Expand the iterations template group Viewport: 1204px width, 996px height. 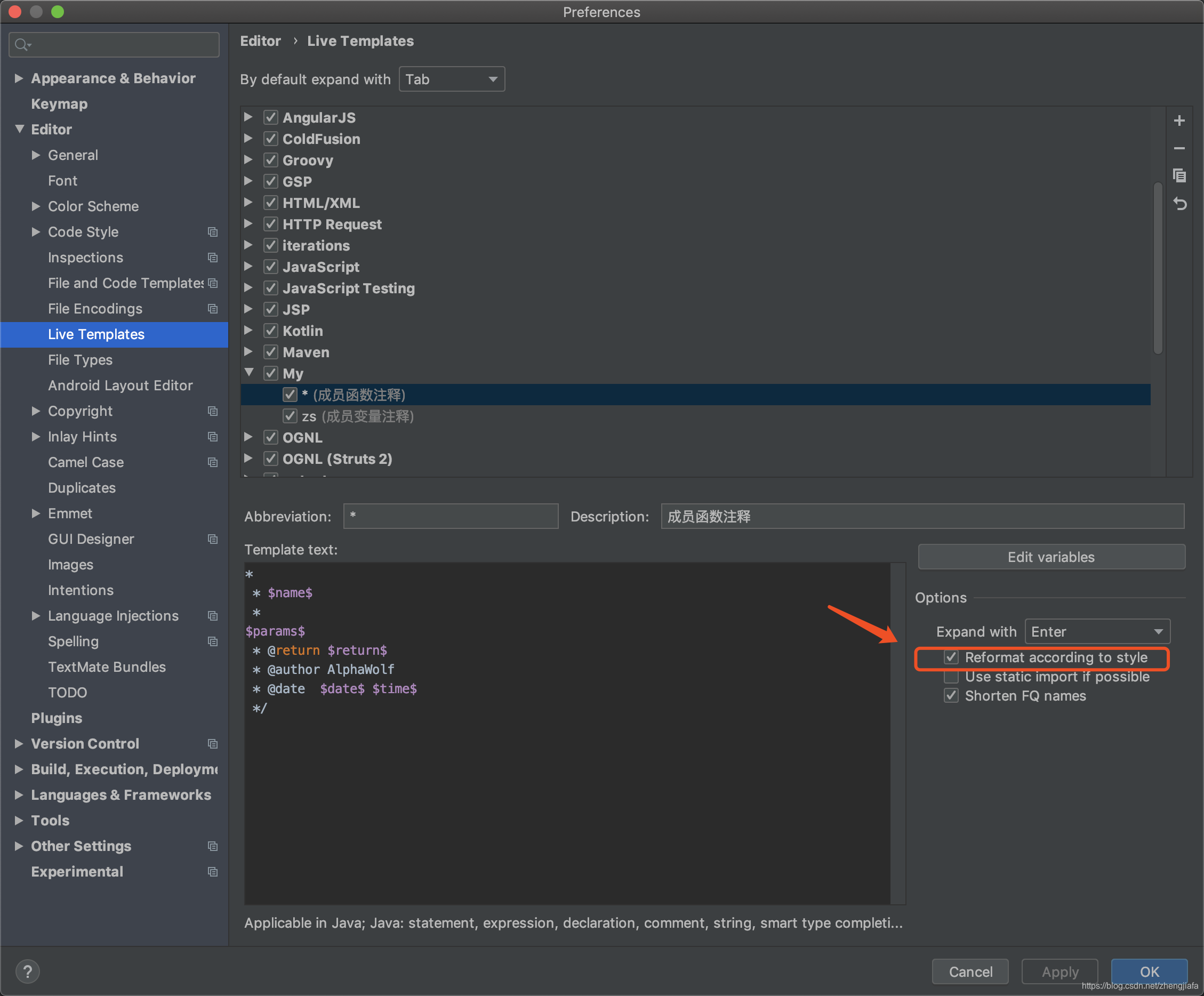248,245
